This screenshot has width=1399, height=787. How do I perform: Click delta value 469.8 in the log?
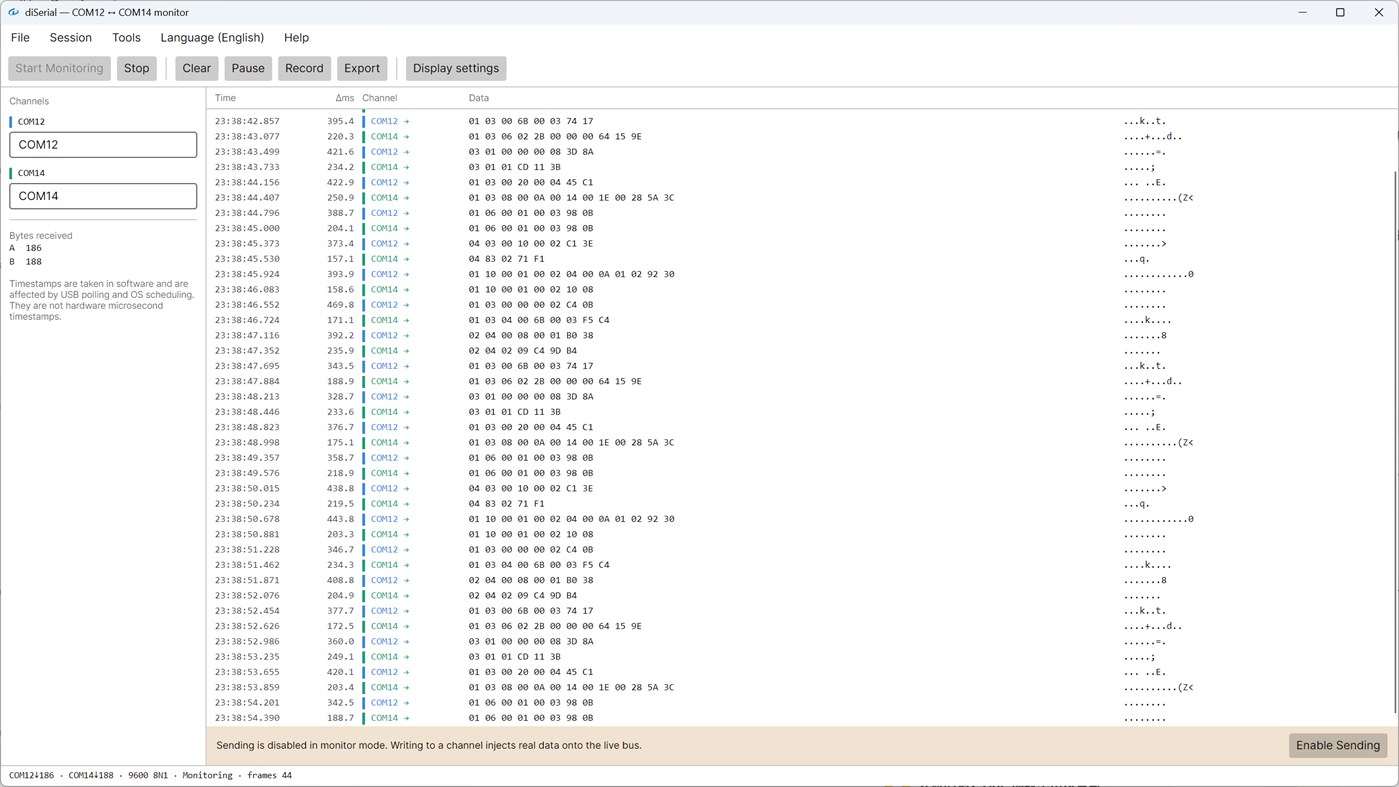click(340, 305)
